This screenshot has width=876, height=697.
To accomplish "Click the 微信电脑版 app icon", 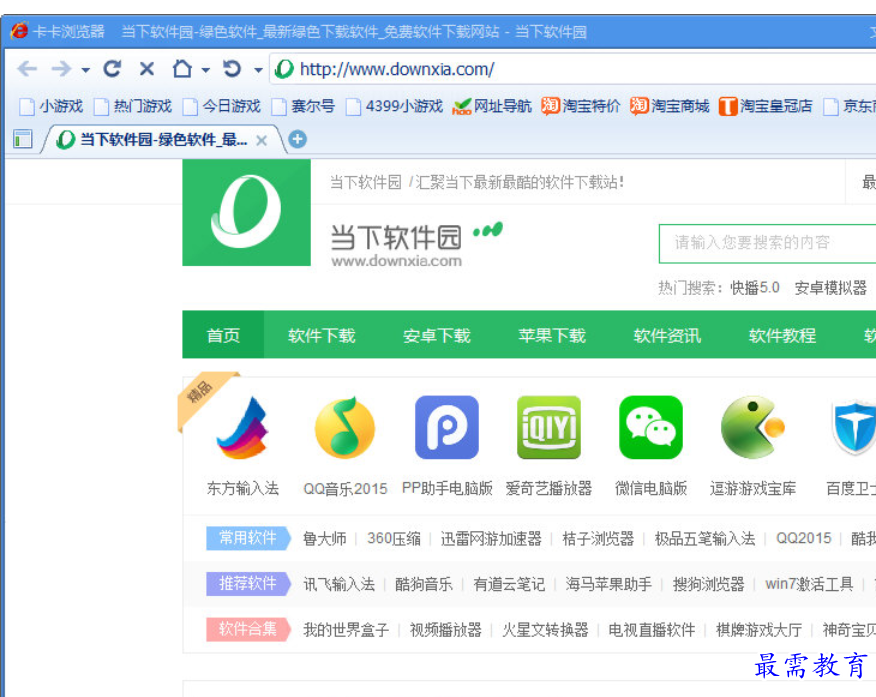I will point(651,427).
